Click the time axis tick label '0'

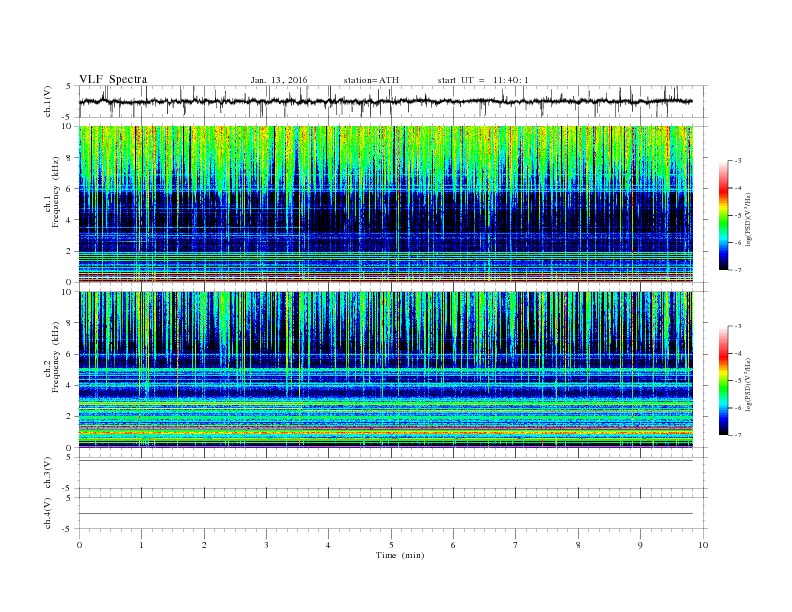coord(79,545)
